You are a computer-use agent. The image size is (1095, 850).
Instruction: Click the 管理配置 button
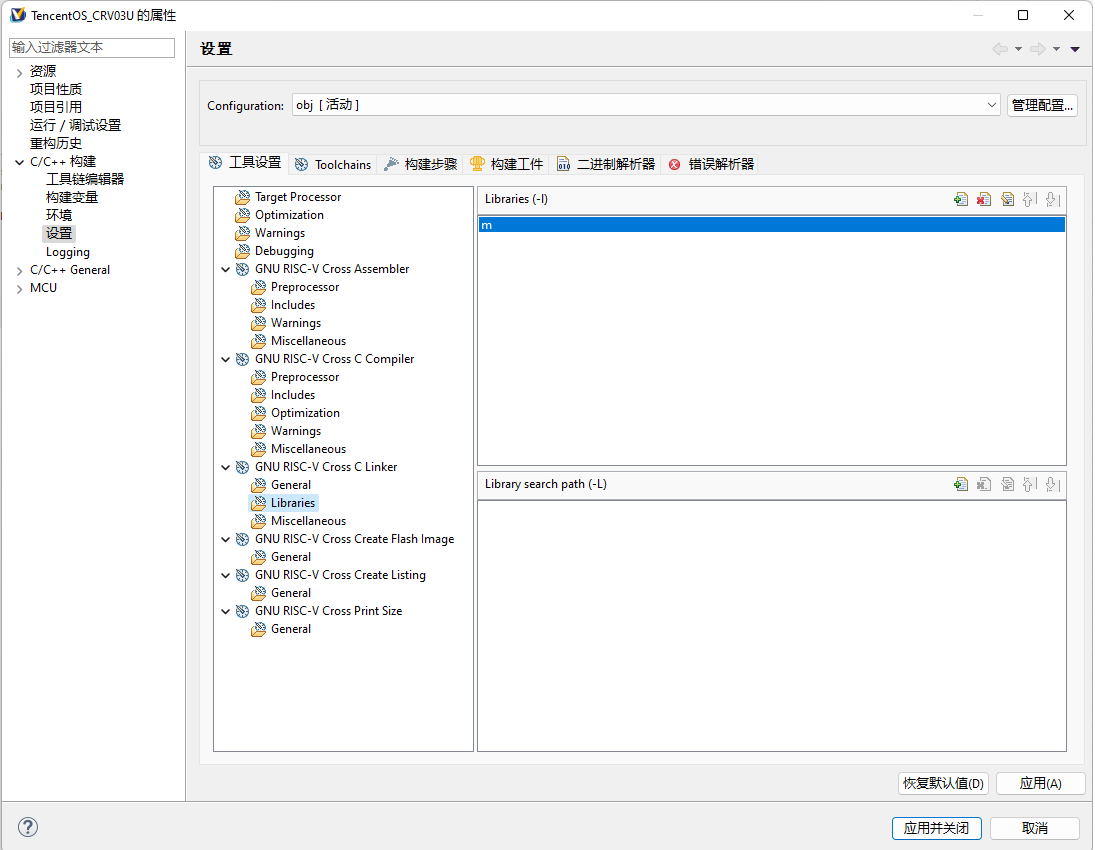click(x=1042, y=105)
